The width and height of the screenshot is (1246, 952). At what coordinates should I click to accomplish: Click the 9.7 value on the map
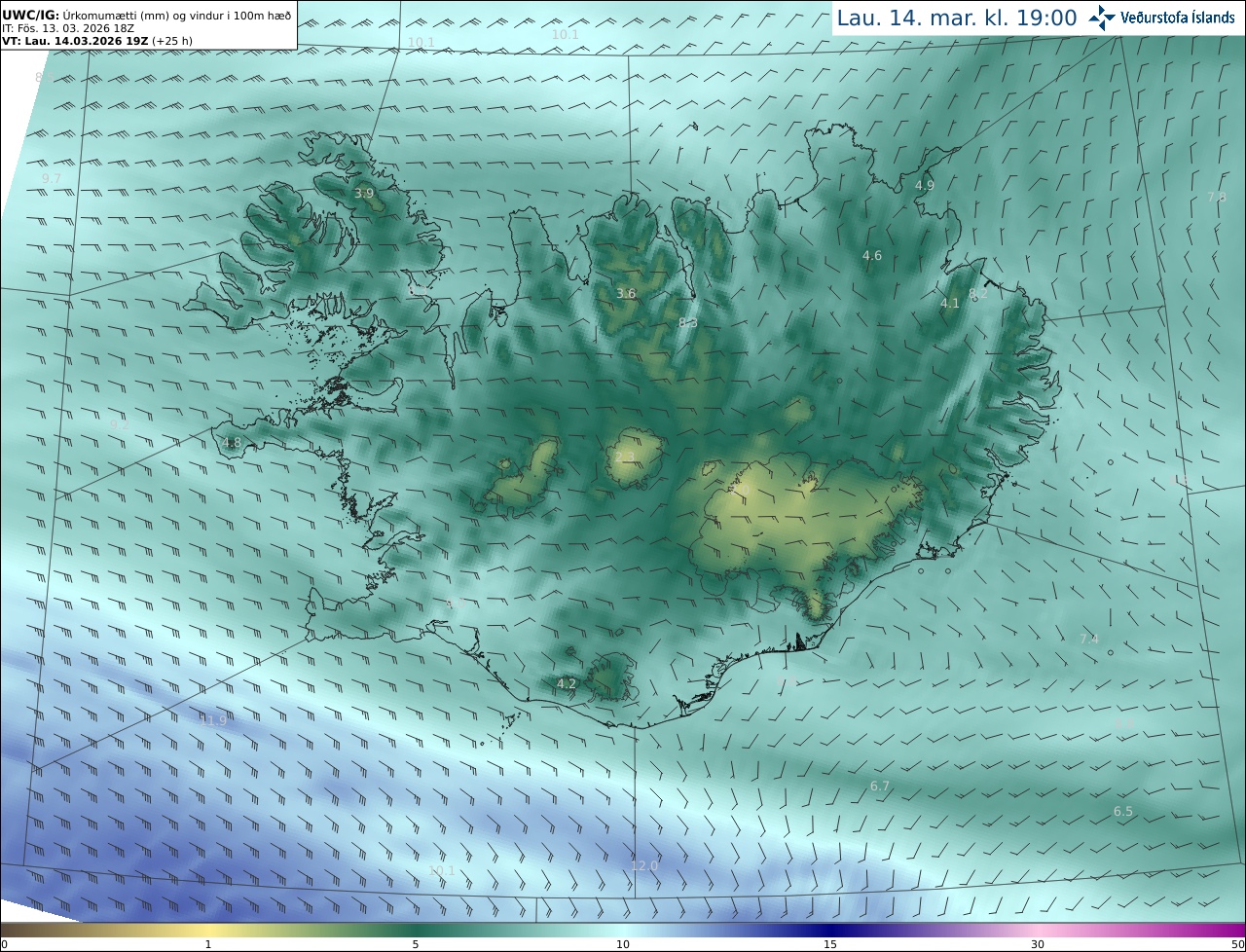tap(52, 178)
